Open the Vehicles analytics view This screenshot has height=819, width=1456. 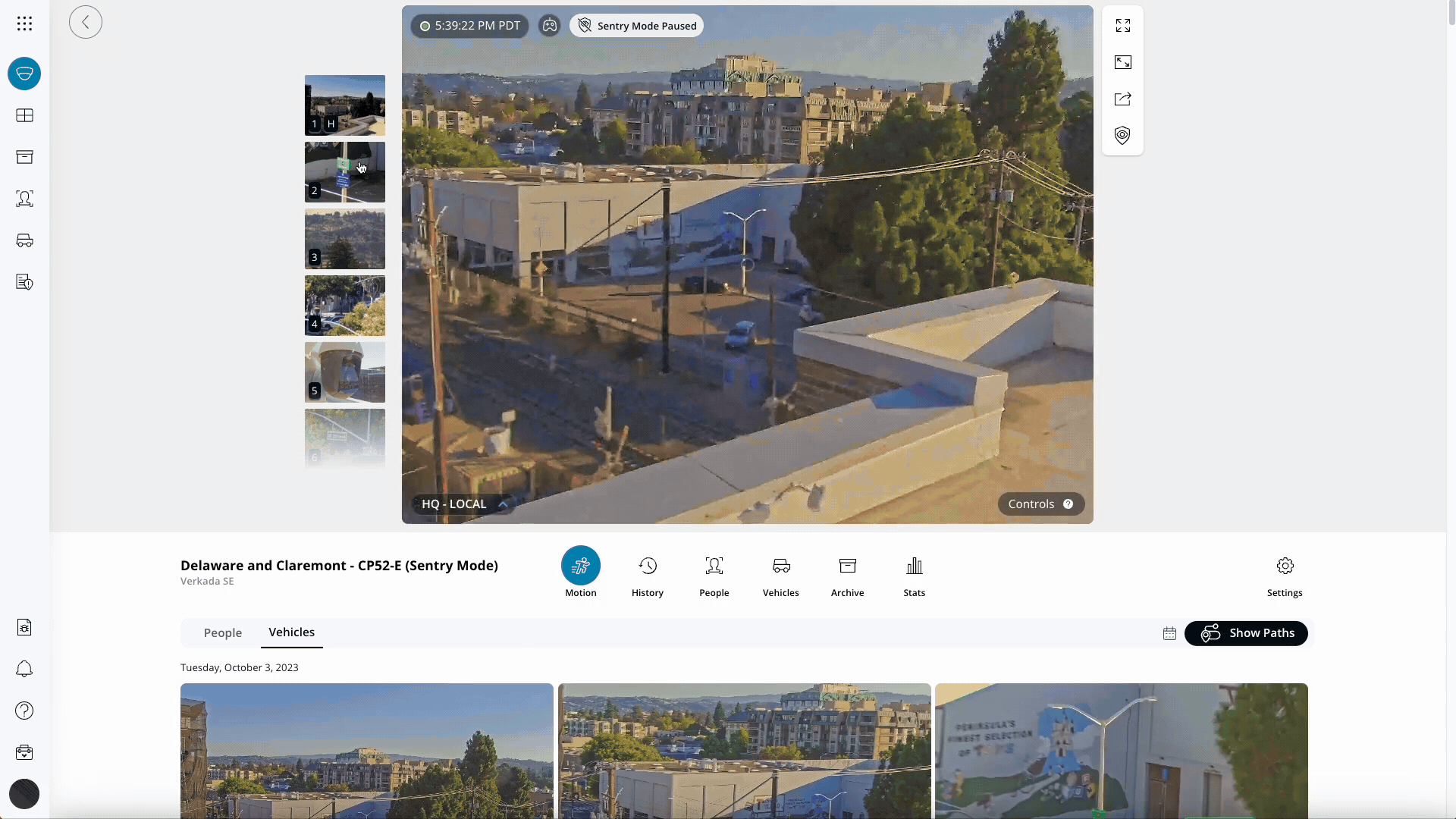click(781, 576)
